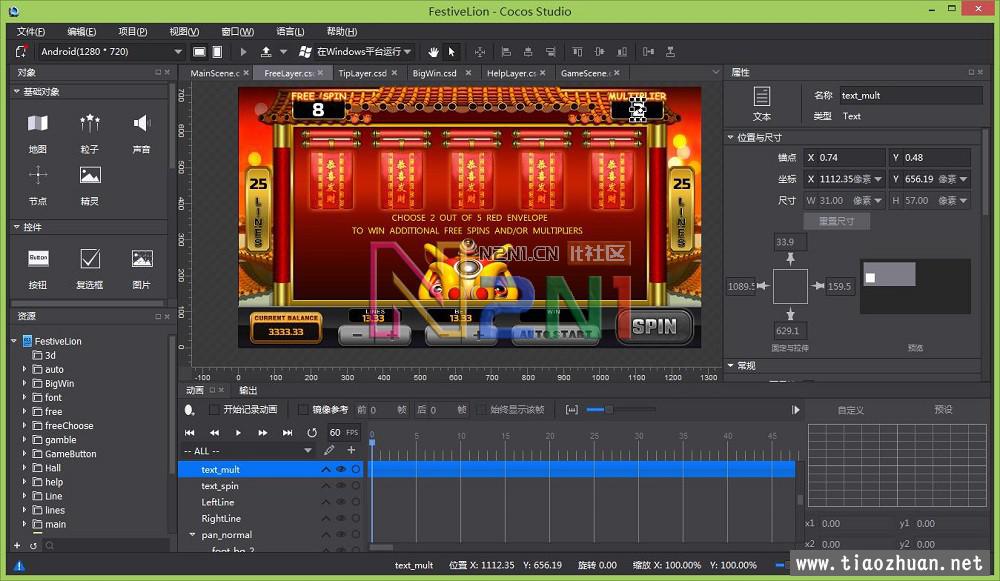The width and height of the screenshot is (1000, 581).
Task: Open the 文件(F) menu
Action: (31, 31)
